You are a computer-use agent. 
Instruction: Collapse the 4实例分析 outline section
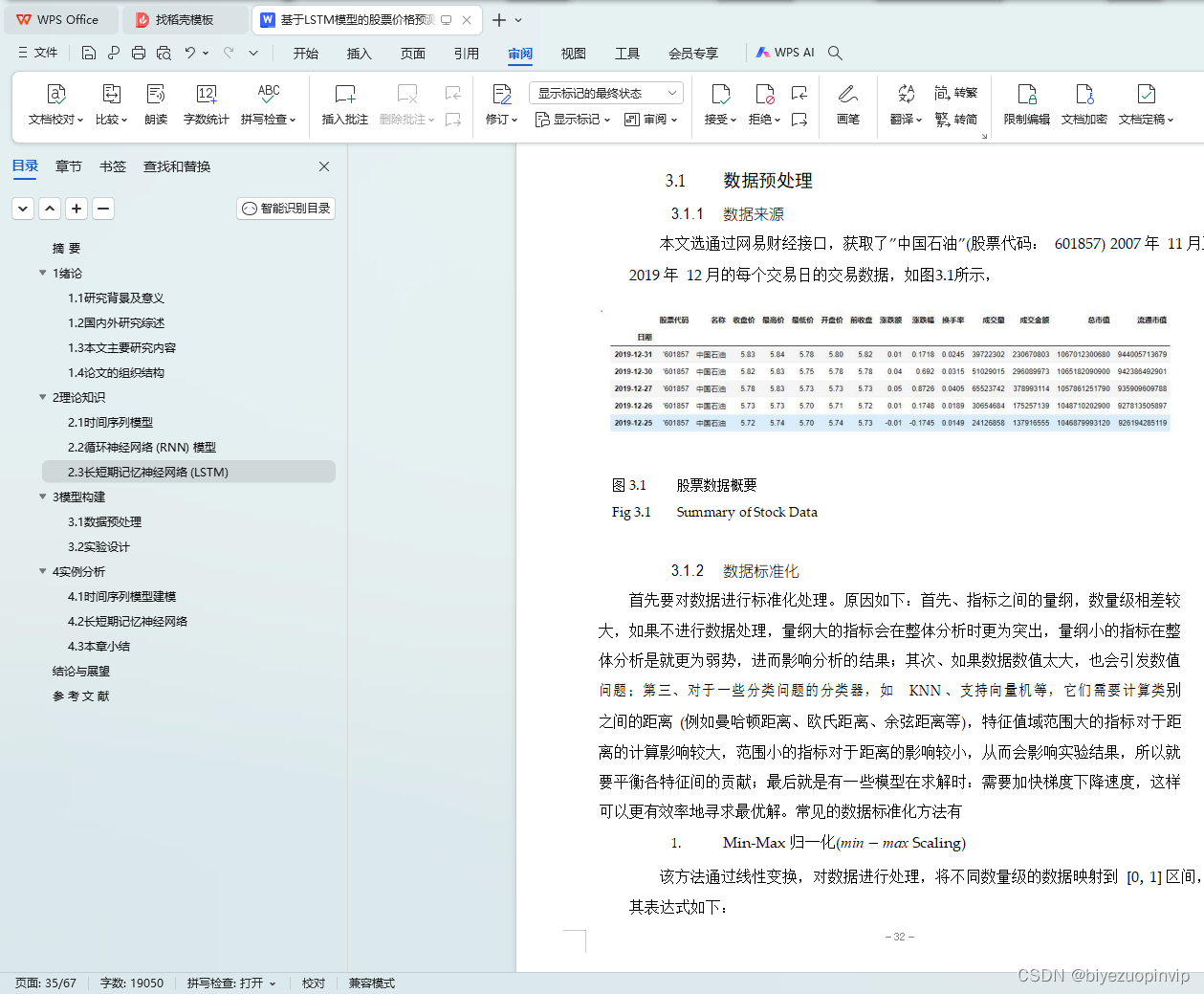[x=42, y=571]
